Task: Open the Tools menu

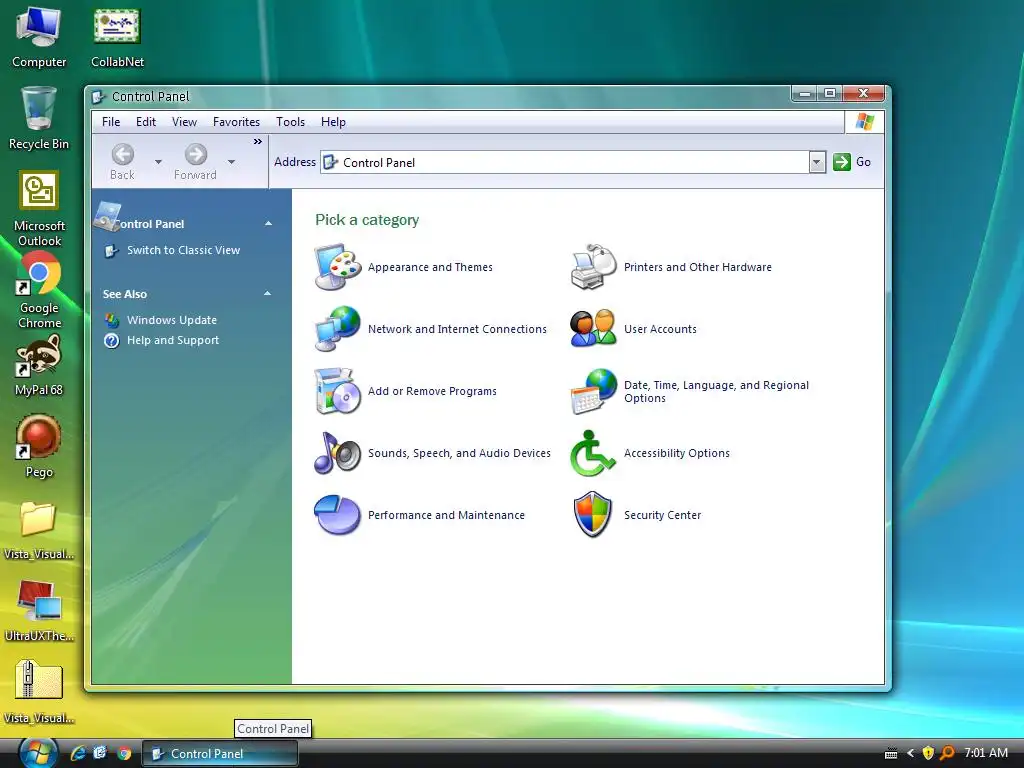Action: (x=291, y=121)
